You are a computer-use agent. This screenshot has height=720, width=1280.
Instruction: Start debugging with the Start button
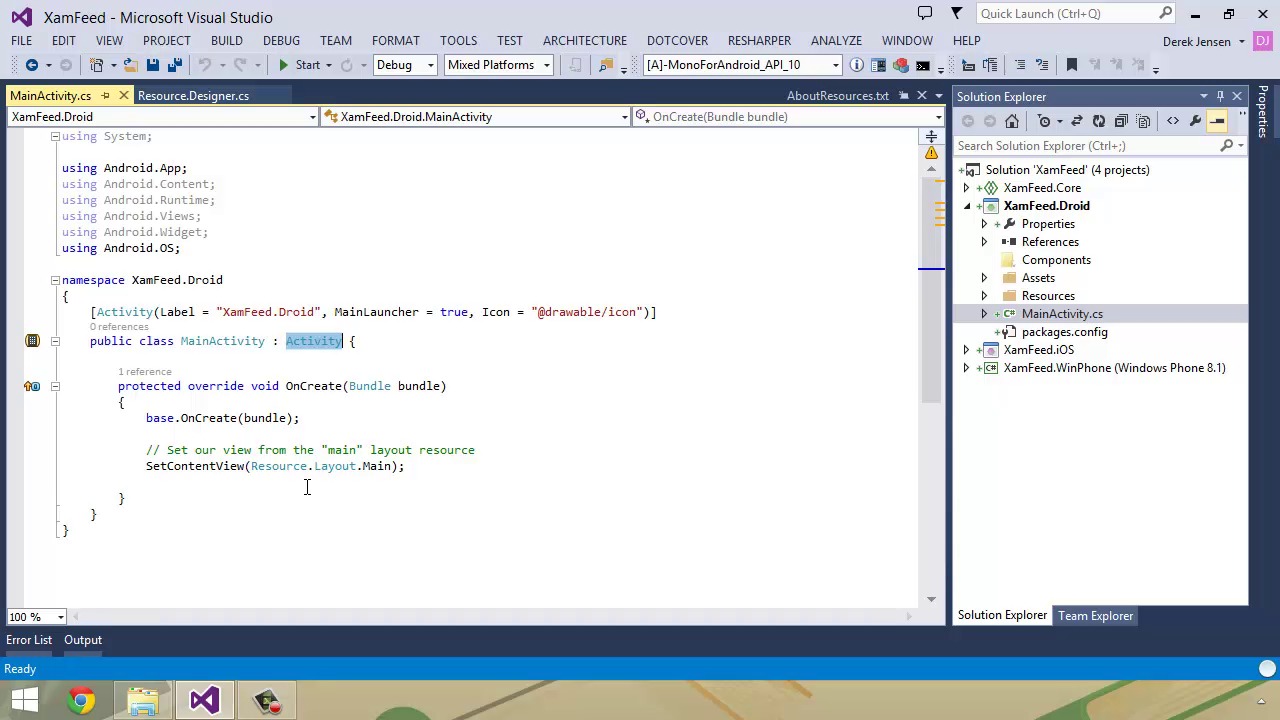coord(298,65)
